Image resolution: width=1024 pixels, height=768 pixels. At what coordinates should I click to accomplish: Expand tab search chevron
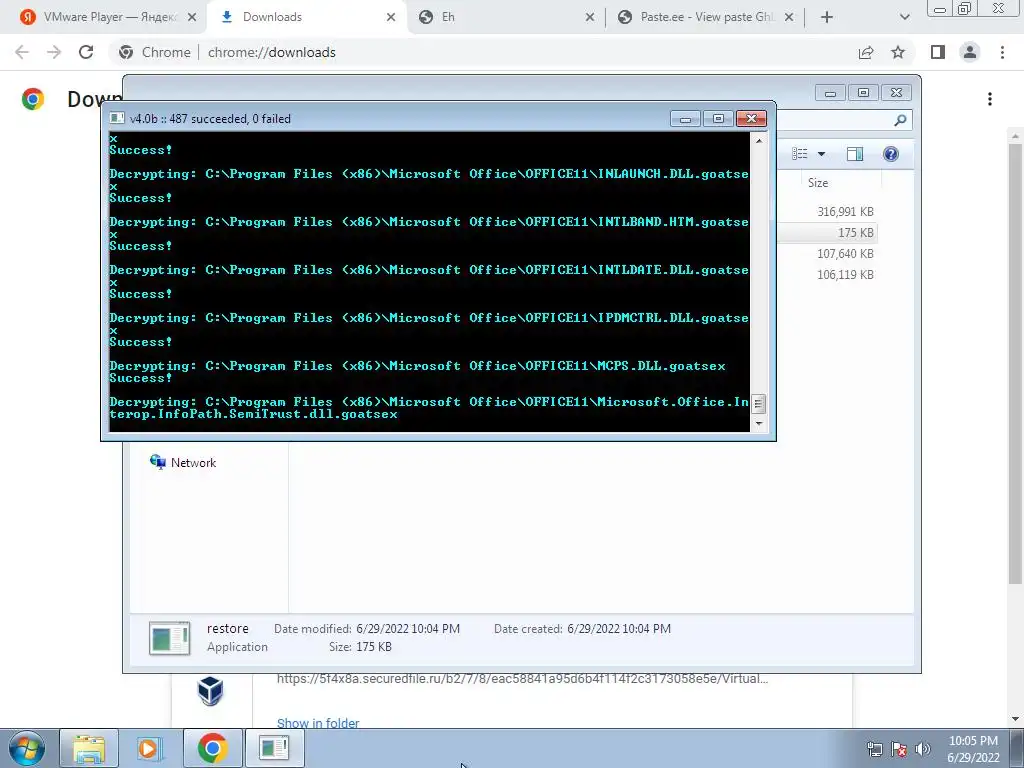[x=904, y=17]
